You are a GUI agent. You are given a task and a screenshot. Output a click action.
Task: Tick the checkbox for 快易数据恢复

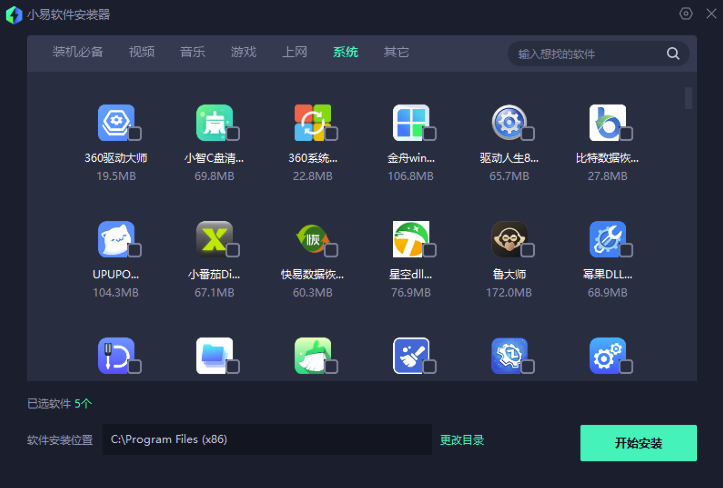(331, 250)
